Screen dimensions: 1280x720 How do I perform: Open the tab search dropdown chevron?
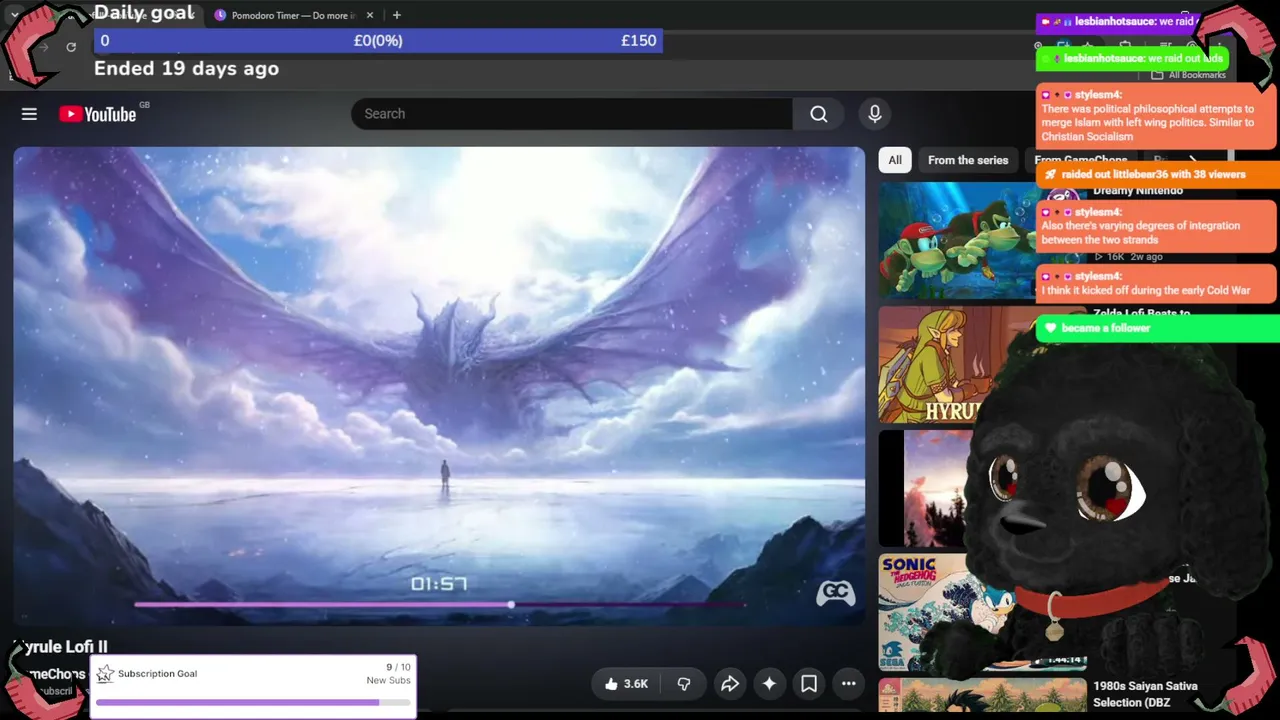coord(14,15)
